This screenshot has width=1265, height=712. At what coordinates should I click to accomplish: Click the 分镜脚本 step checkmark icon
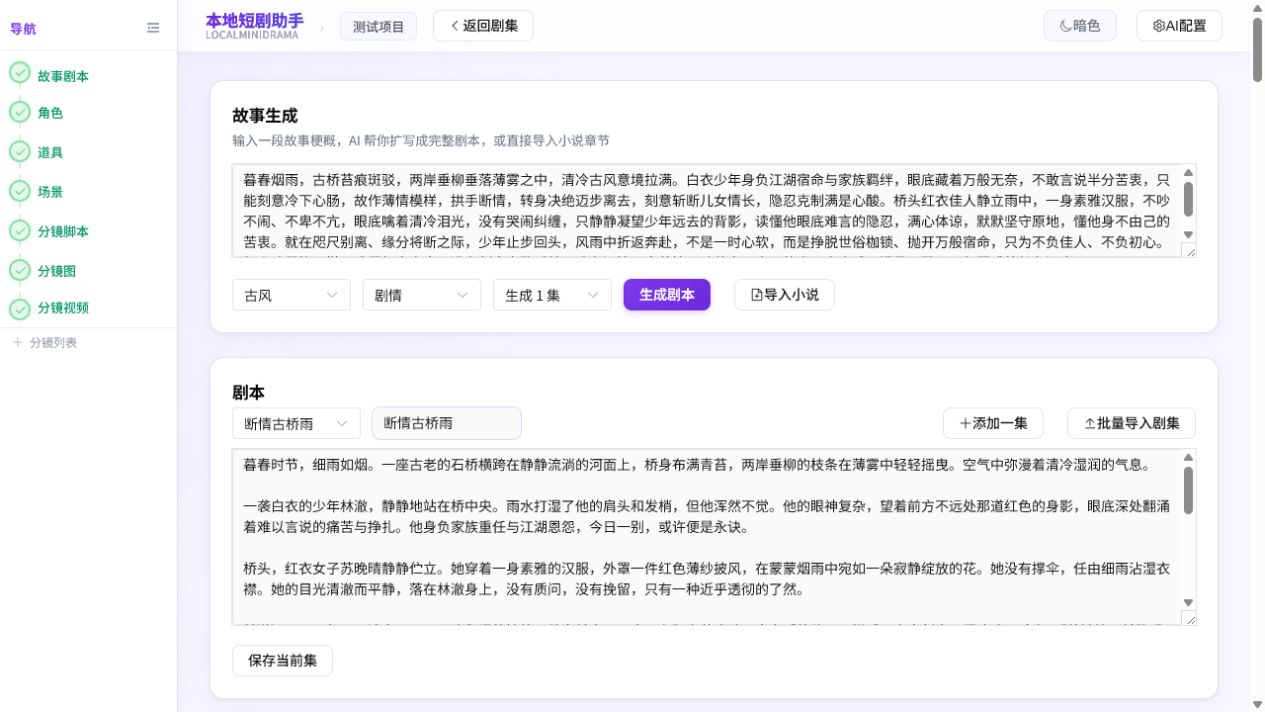coord(20,230)
